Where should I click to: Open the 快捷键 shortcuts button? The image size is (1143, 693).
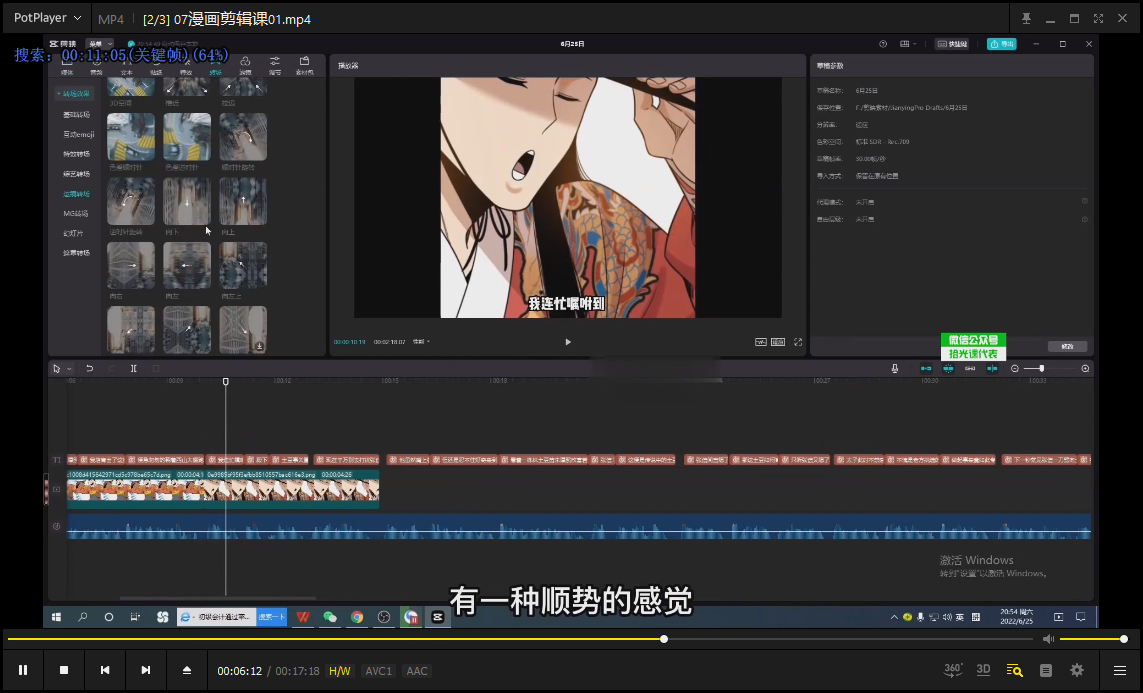click(x=952, y=44)
